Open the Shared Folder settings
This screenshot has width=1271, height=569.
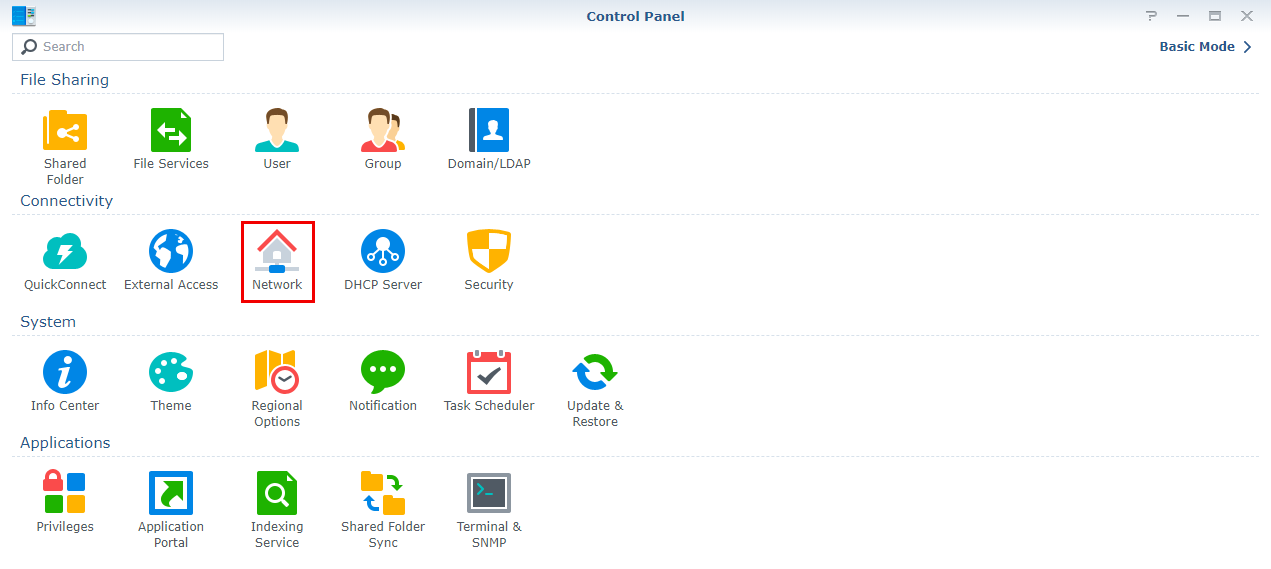tap(65, 131)
